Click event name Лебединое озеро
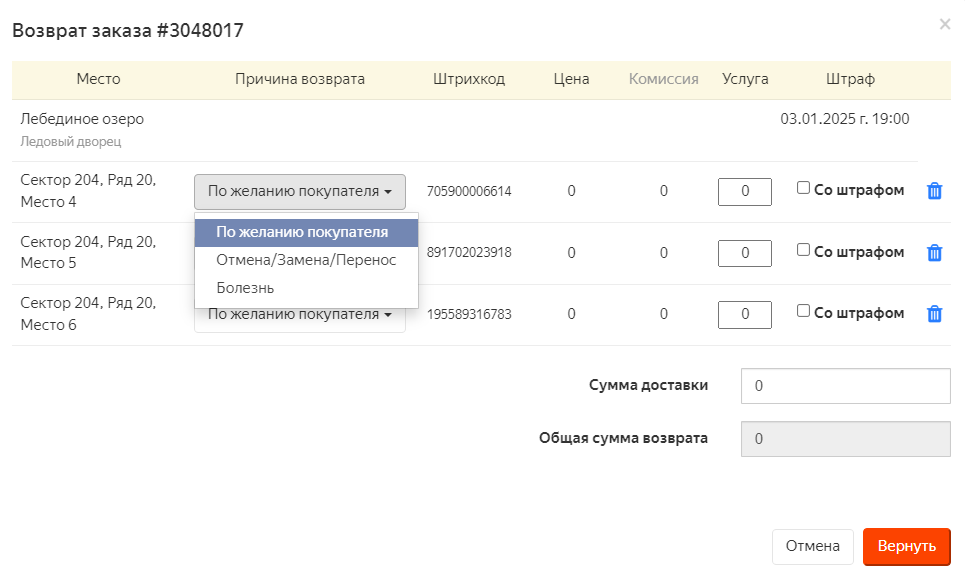This screenshot has width=965, height=577. point(82,119)
